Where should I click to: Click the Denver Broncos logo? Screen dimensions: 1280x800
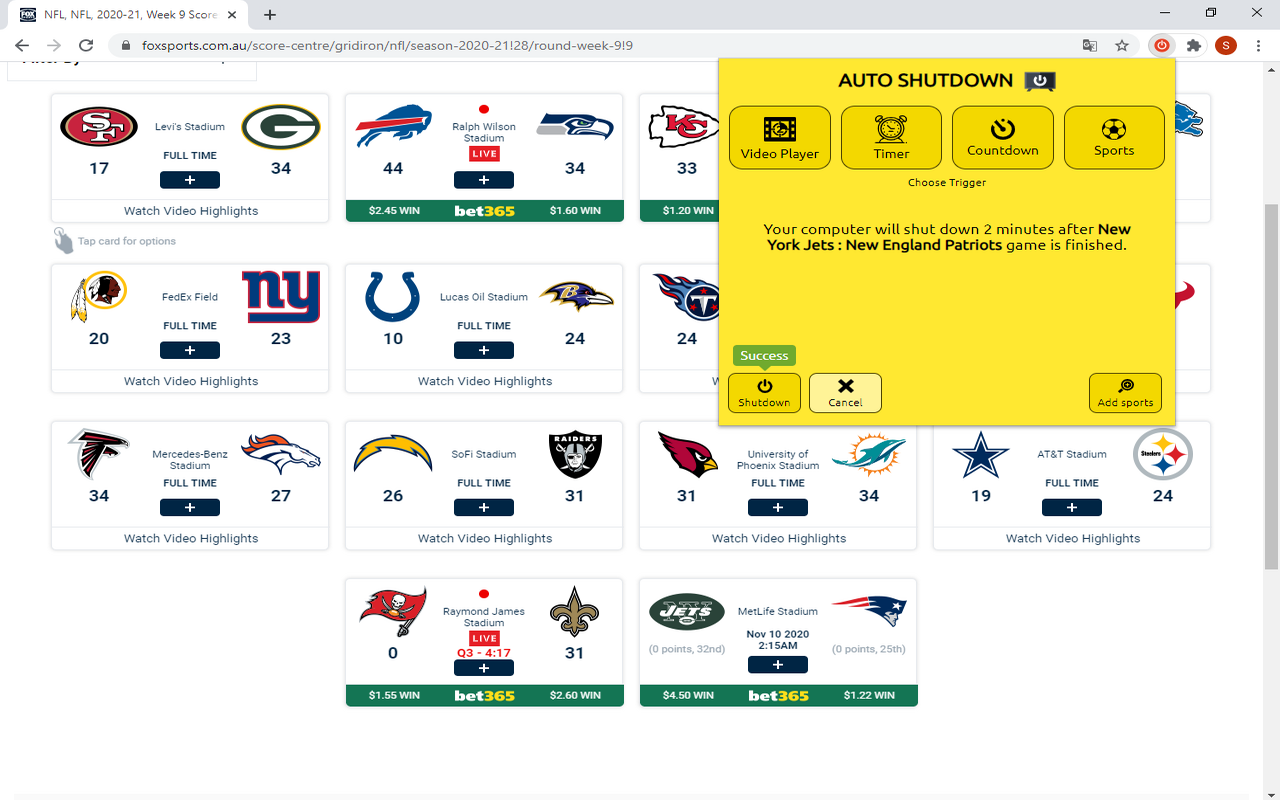[x=281, y=453]
